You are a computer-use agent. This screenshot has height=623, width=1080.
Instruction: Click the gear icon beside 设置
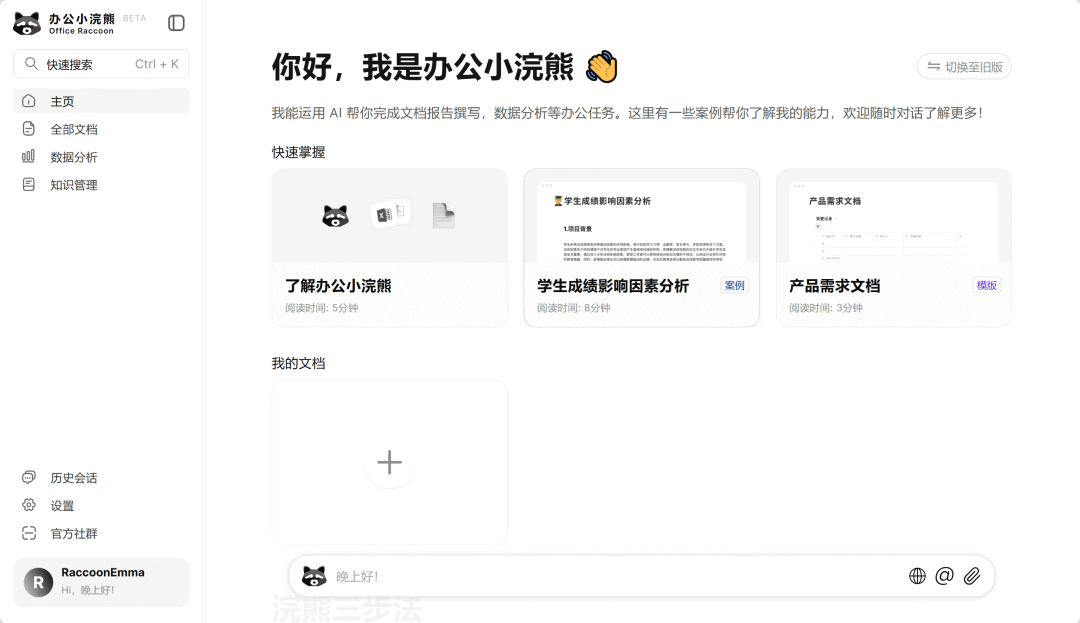29,505
